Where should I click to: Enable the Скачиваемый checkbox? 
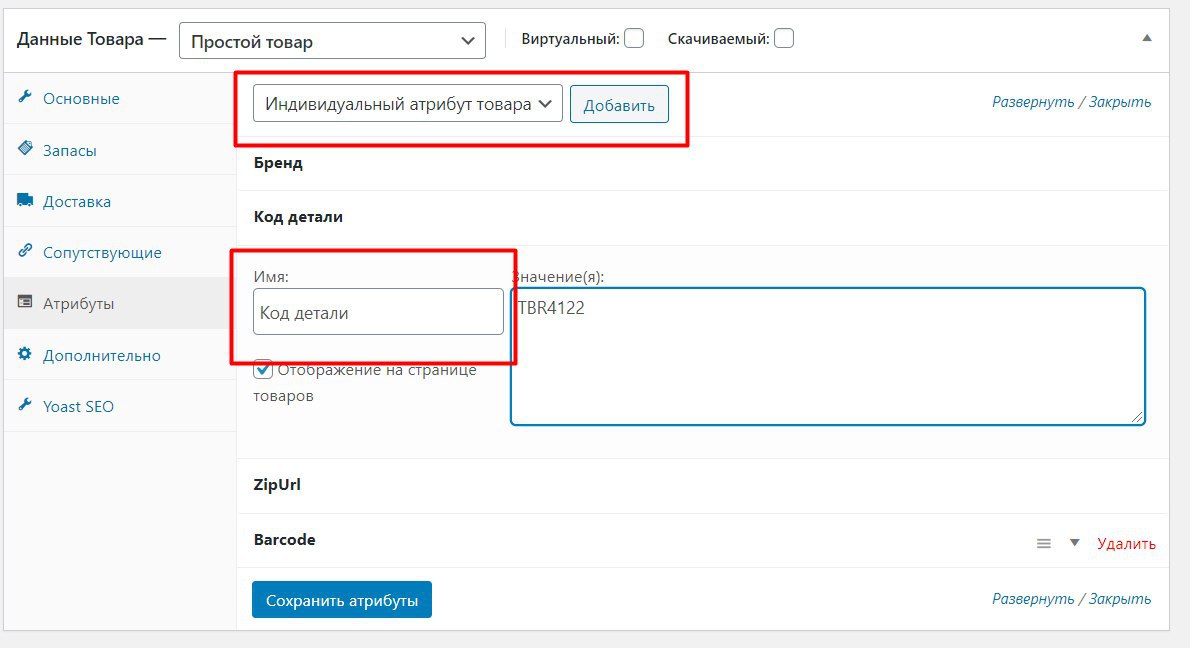784,39
